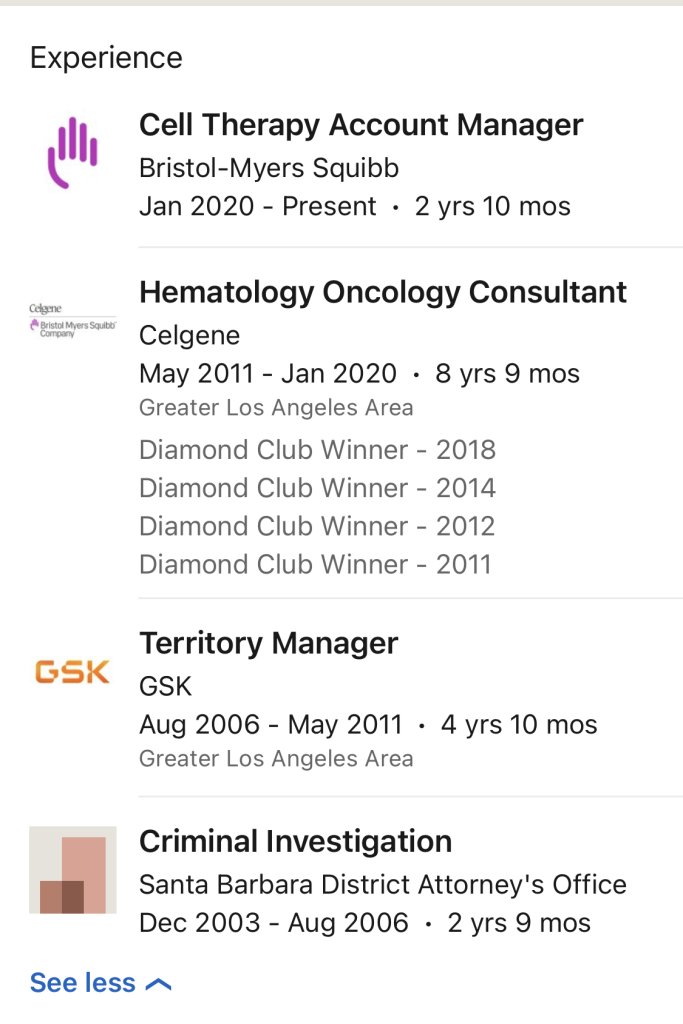
Task: Select the Diamond Club Winner - 2011 line
Action: pos(315,564)
